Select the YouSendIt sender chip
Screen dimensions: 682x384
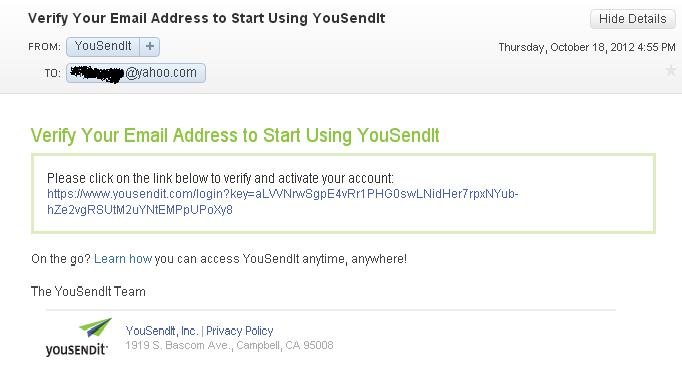coord(103,47)
